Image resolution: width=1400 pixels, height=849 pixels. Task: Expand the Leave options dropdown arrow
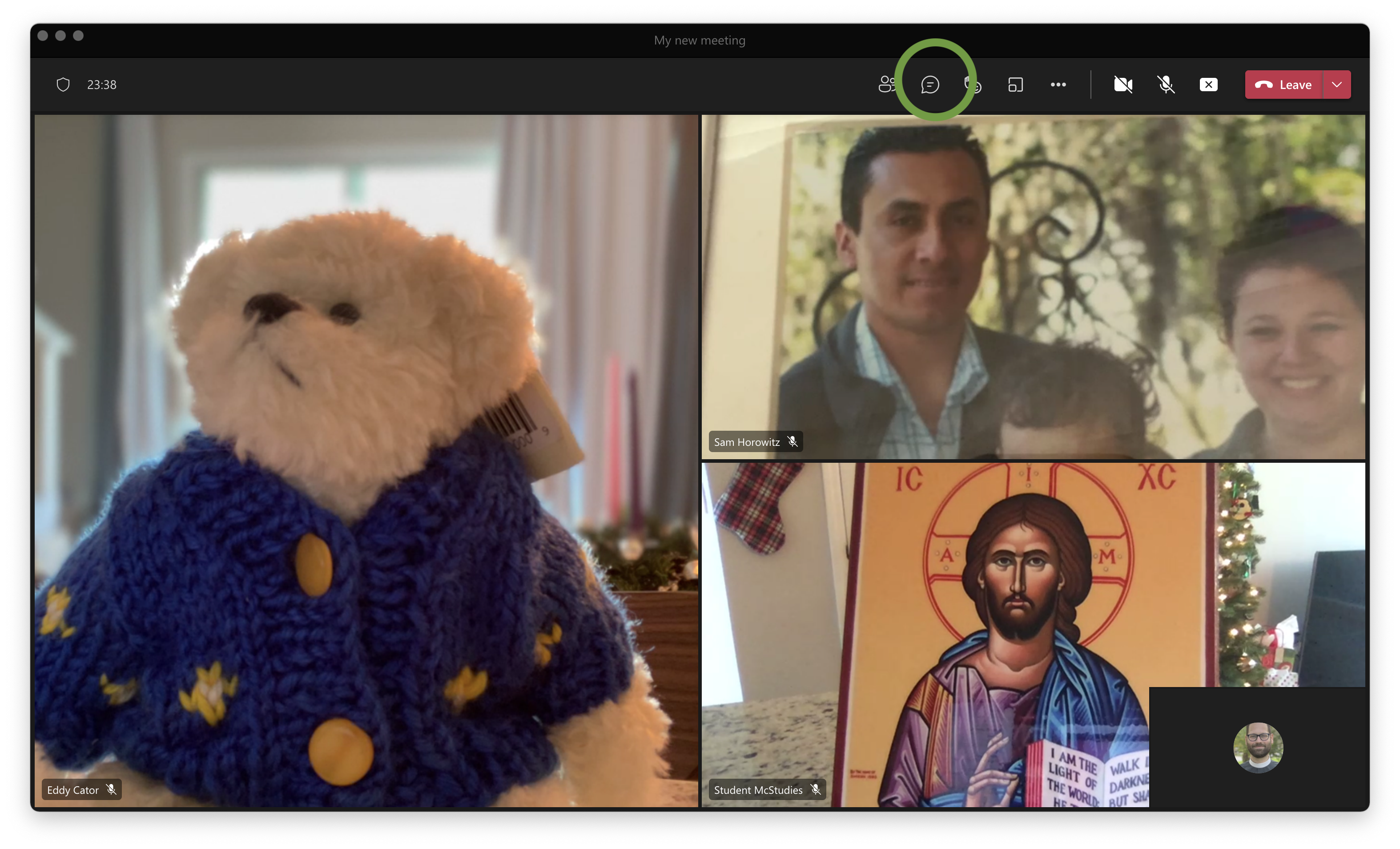click(1337, 85)
